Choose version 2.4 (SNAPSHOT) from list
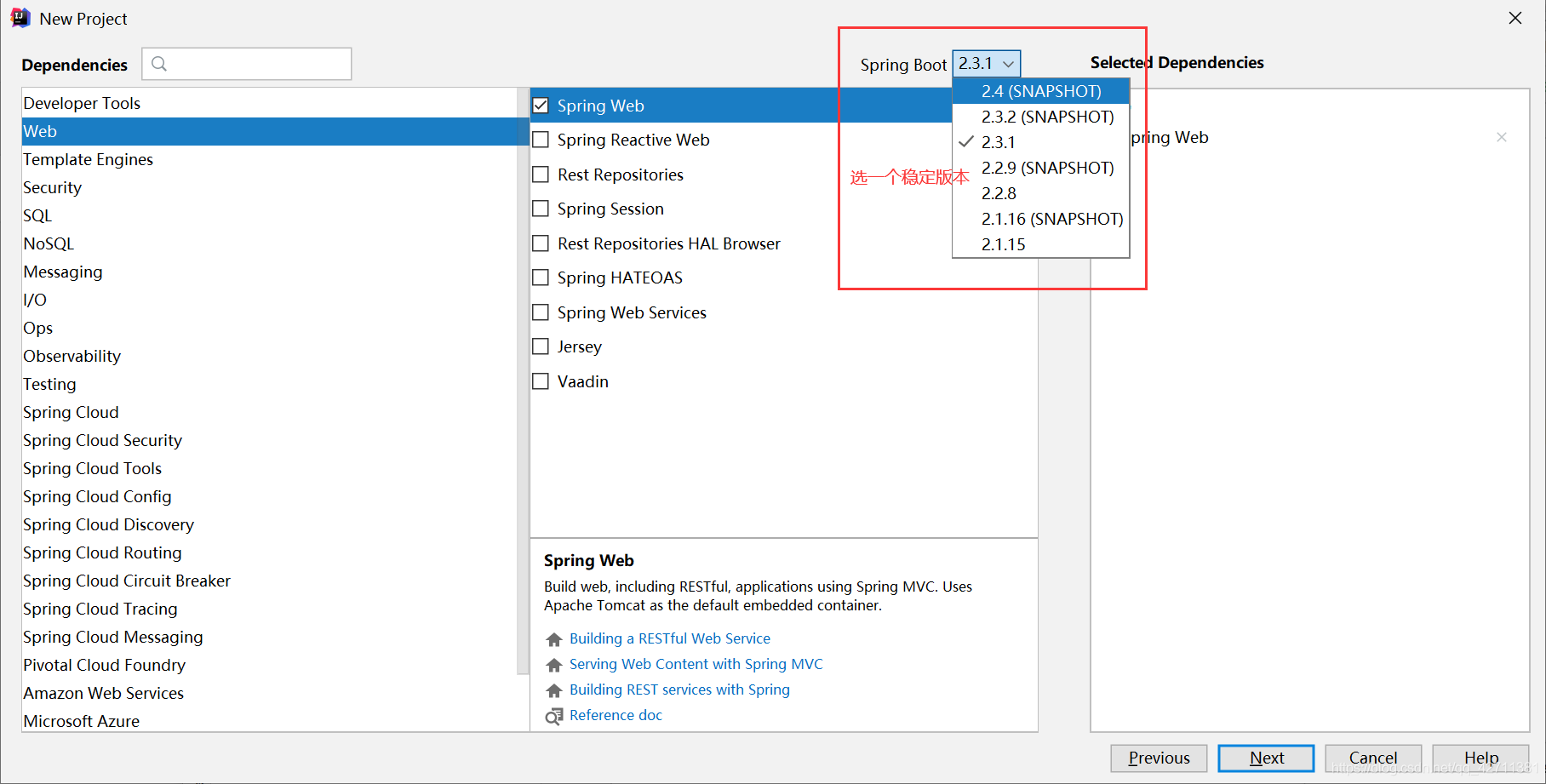 tap(1041, 91)
